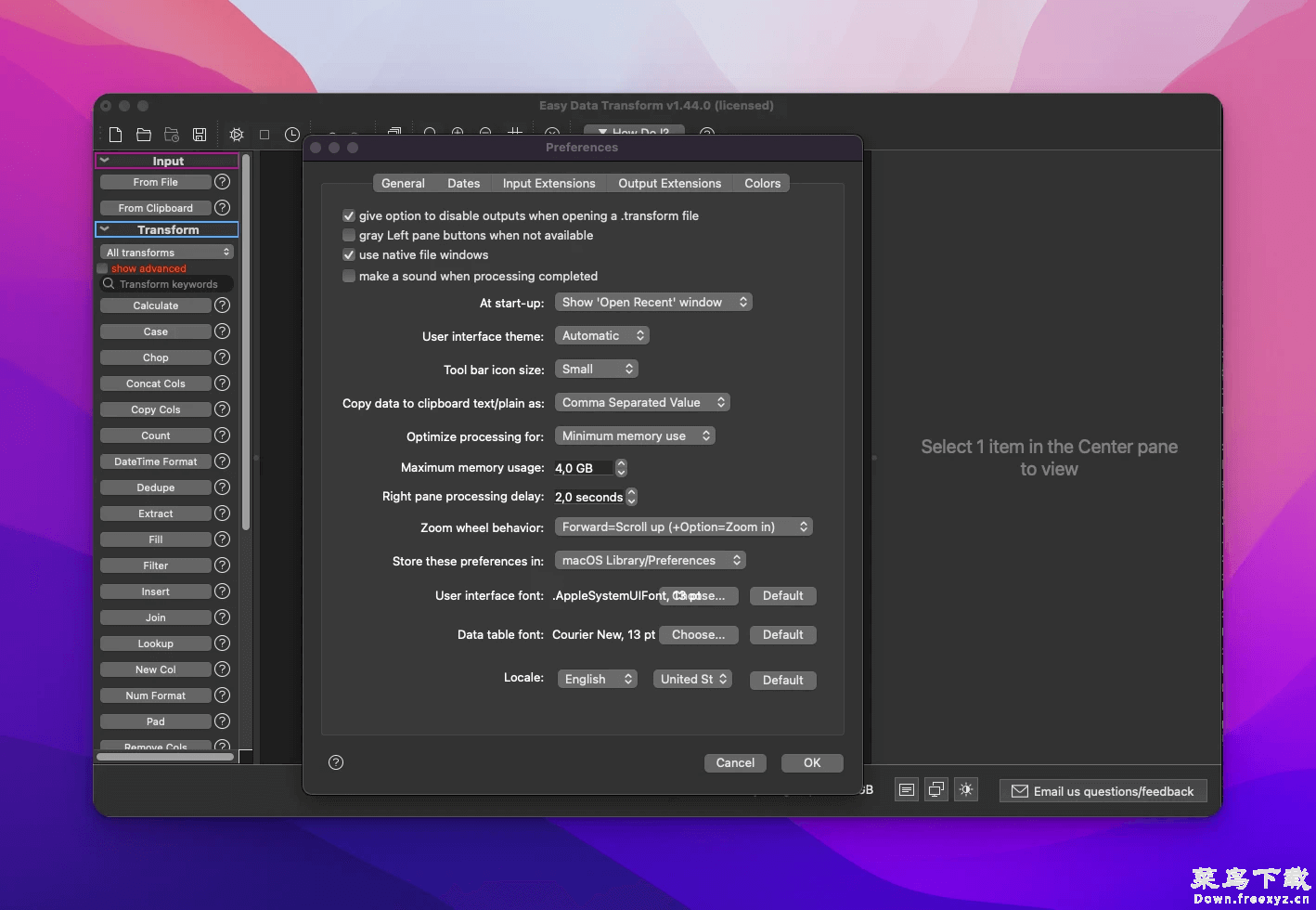Screen dimensions: 1316x910
Task: Click Right pane processing delay stepper
Action: [632, 497]
